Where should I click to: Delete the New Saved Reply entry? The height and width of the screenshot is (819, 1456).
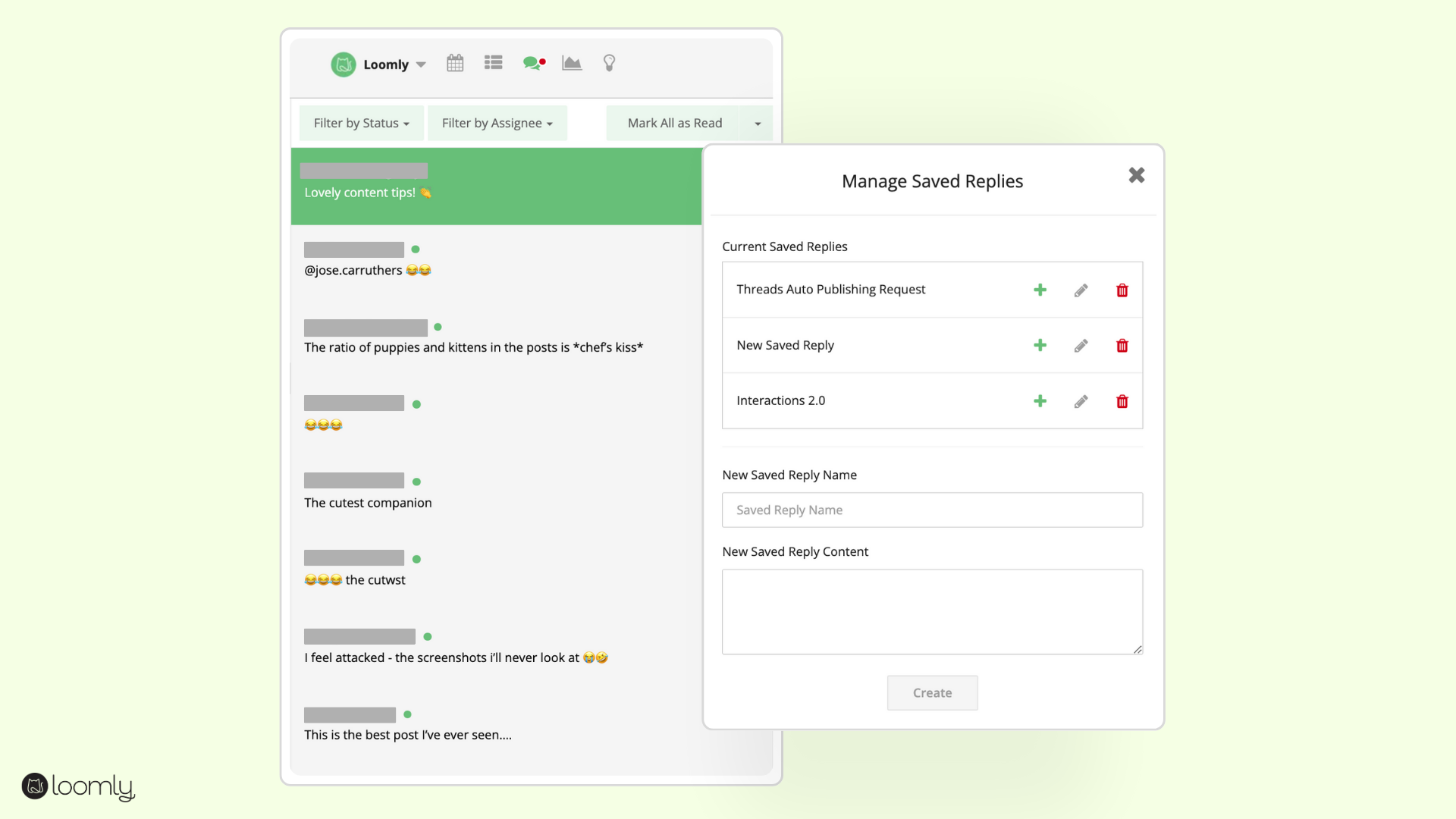(x=1122, y=345)
